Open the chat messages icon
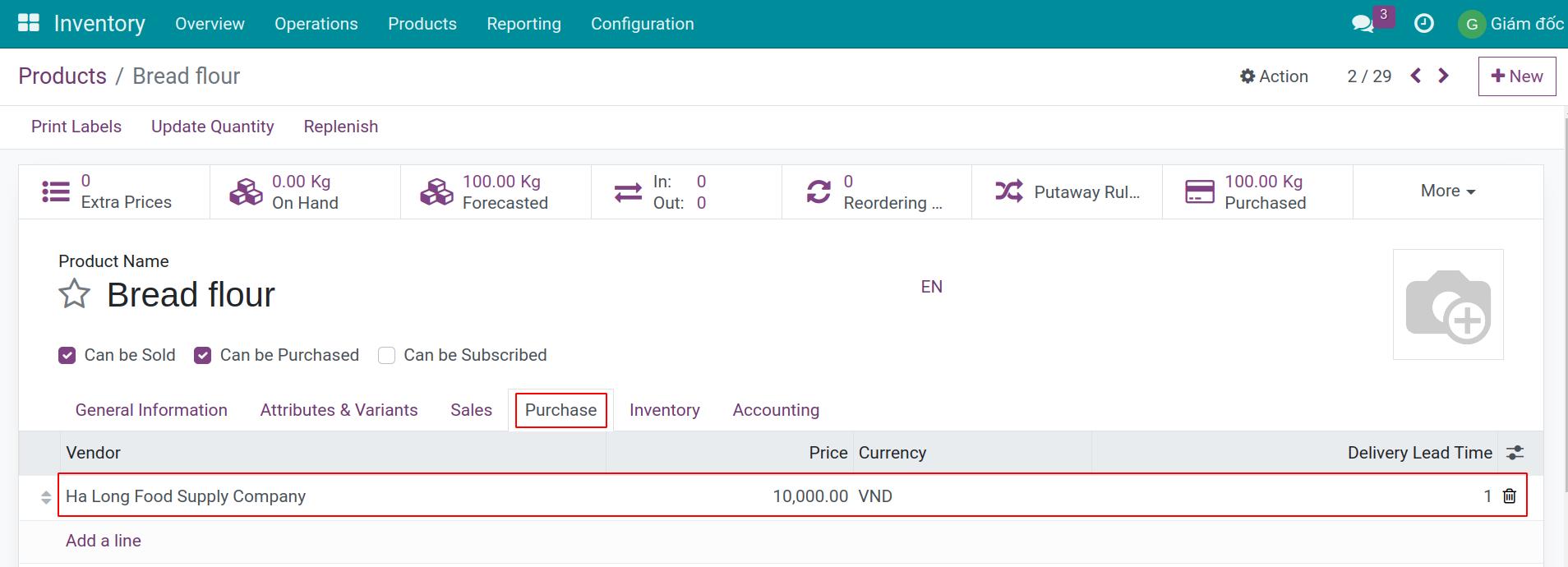 (1363, 24)
